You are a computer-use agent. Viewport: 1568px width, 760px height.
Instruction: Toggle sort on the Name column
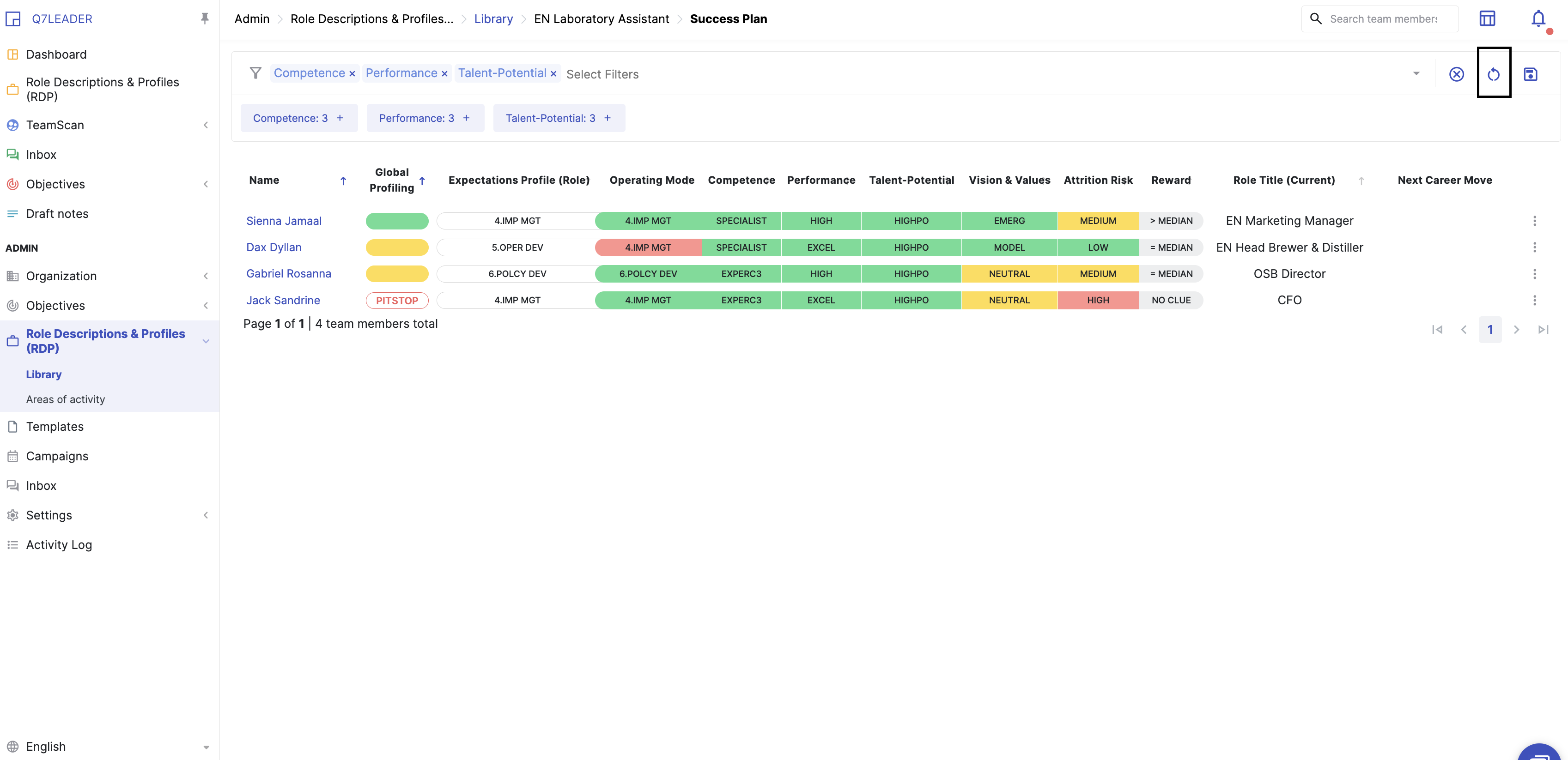point(343,181)
